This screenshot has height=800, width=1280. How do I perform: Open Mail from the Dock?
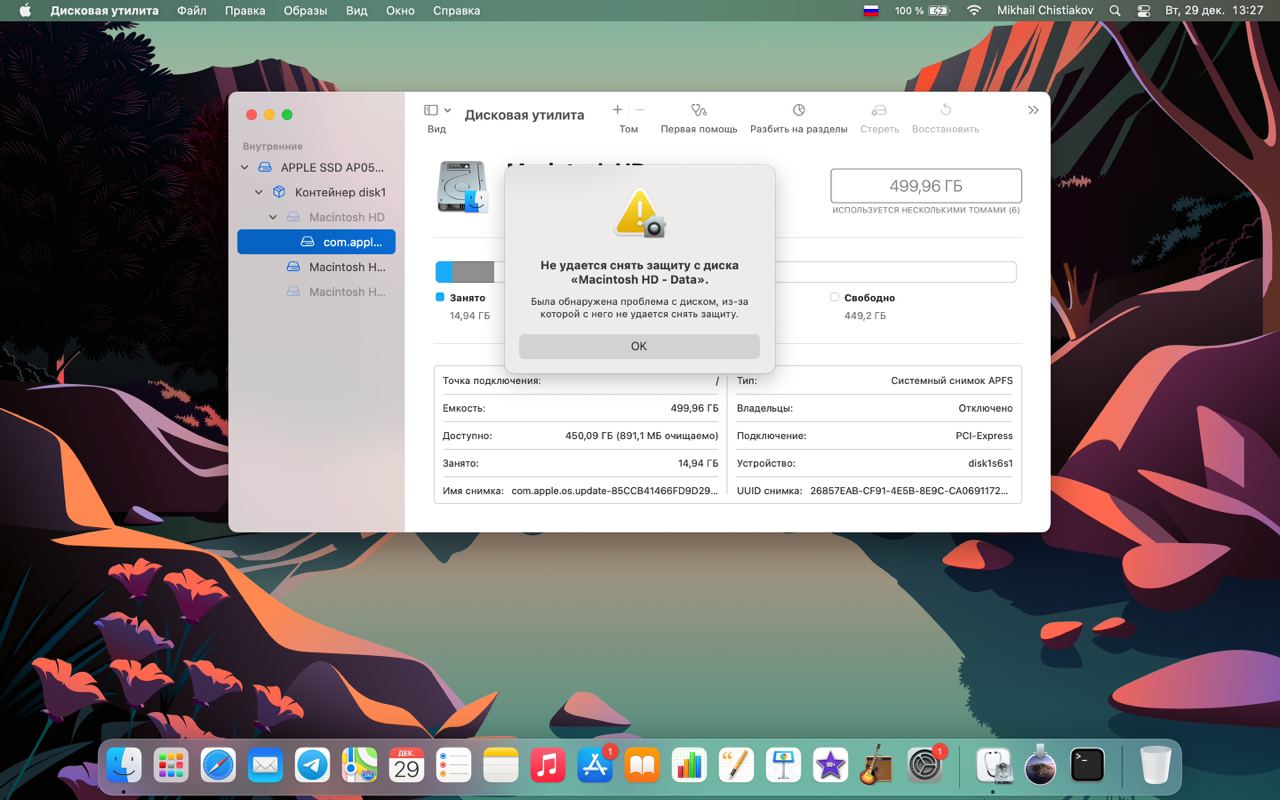[265, 767]
